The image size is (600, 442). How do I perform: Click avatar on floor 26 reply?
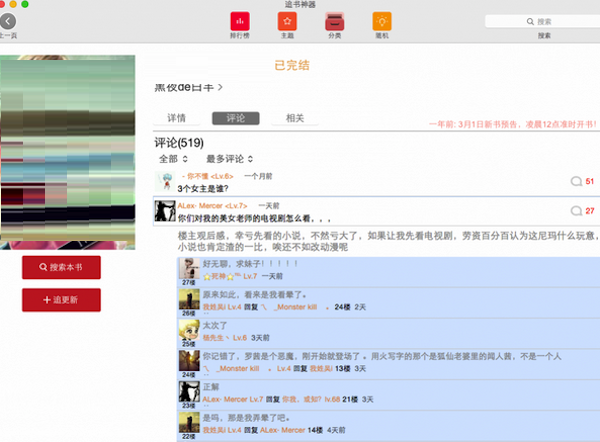coord(189,299)
